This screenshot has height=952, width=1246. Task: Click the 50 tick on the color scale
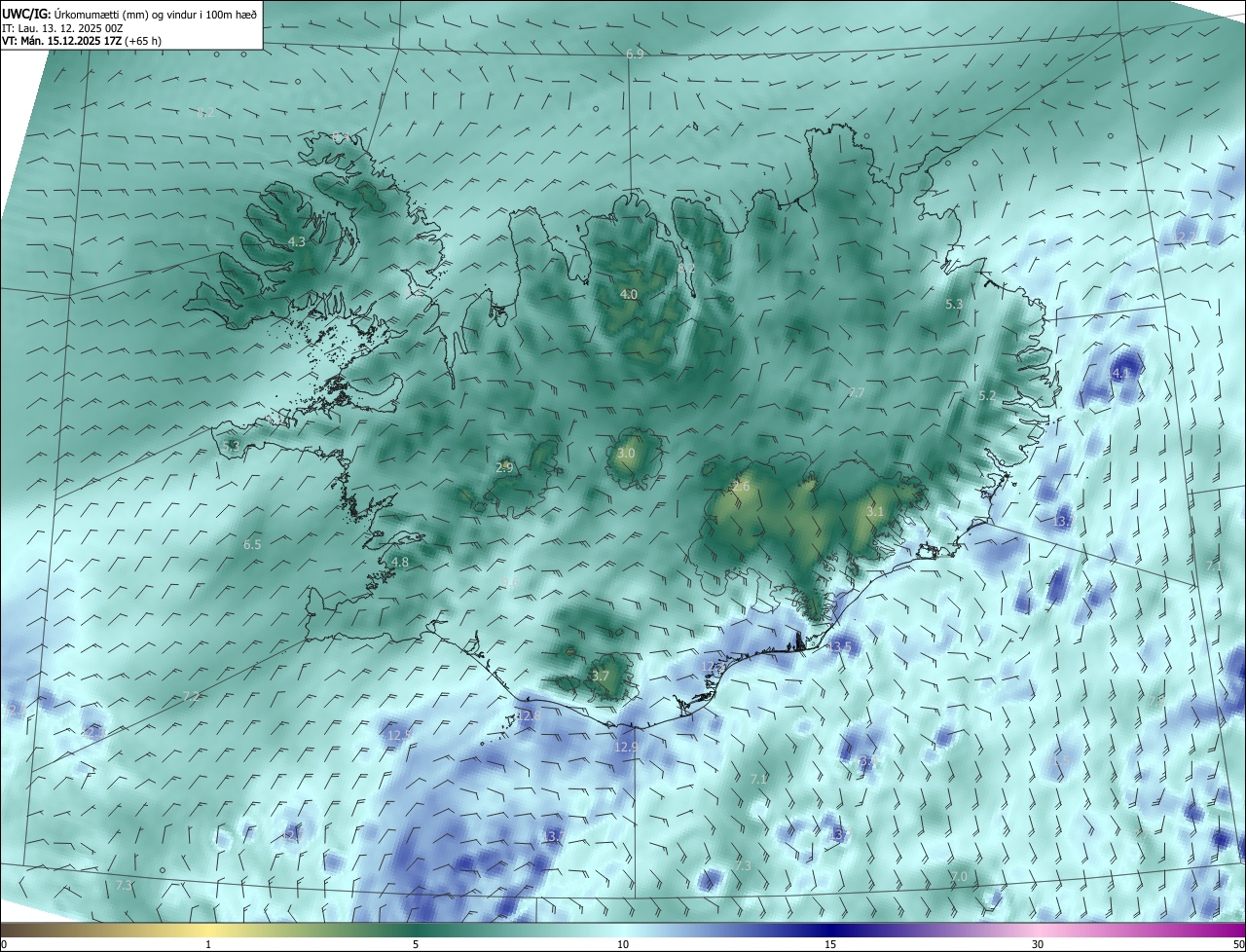coord(1238,945)
